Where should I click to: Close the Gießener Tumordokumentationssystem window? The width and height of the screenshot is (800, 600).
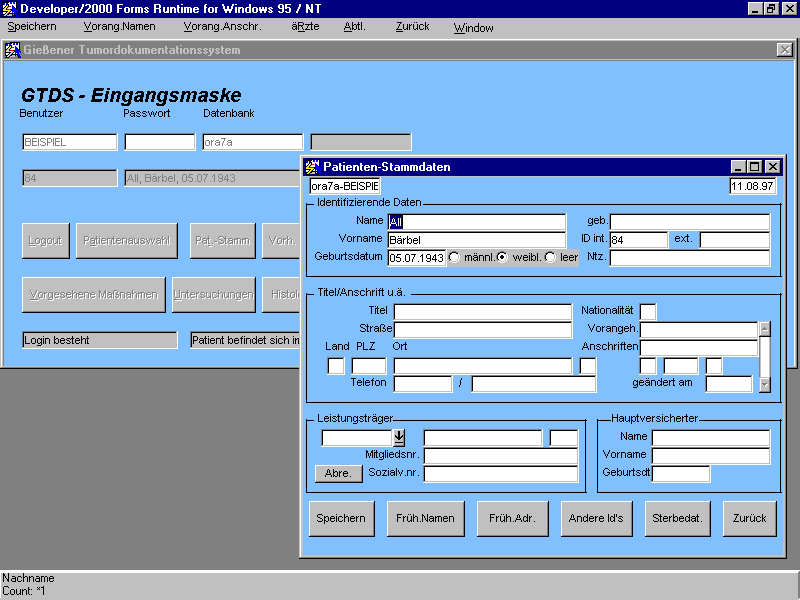pos(784,50)
